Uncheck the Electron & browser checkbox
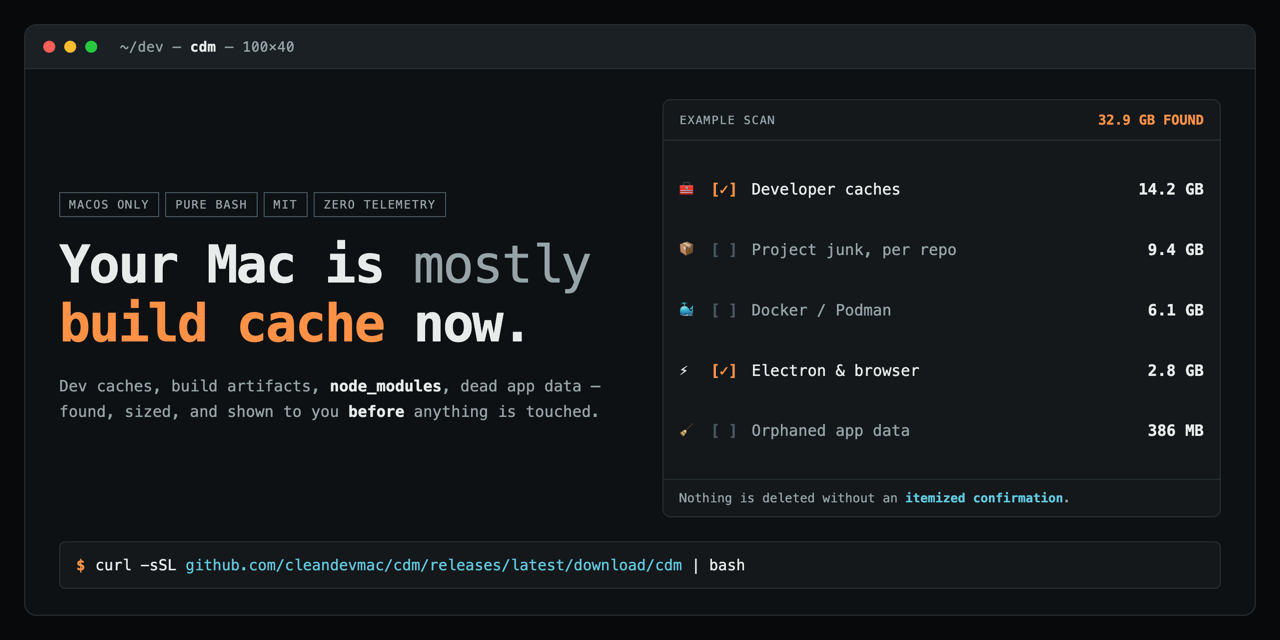 click(x=724, y=370)
